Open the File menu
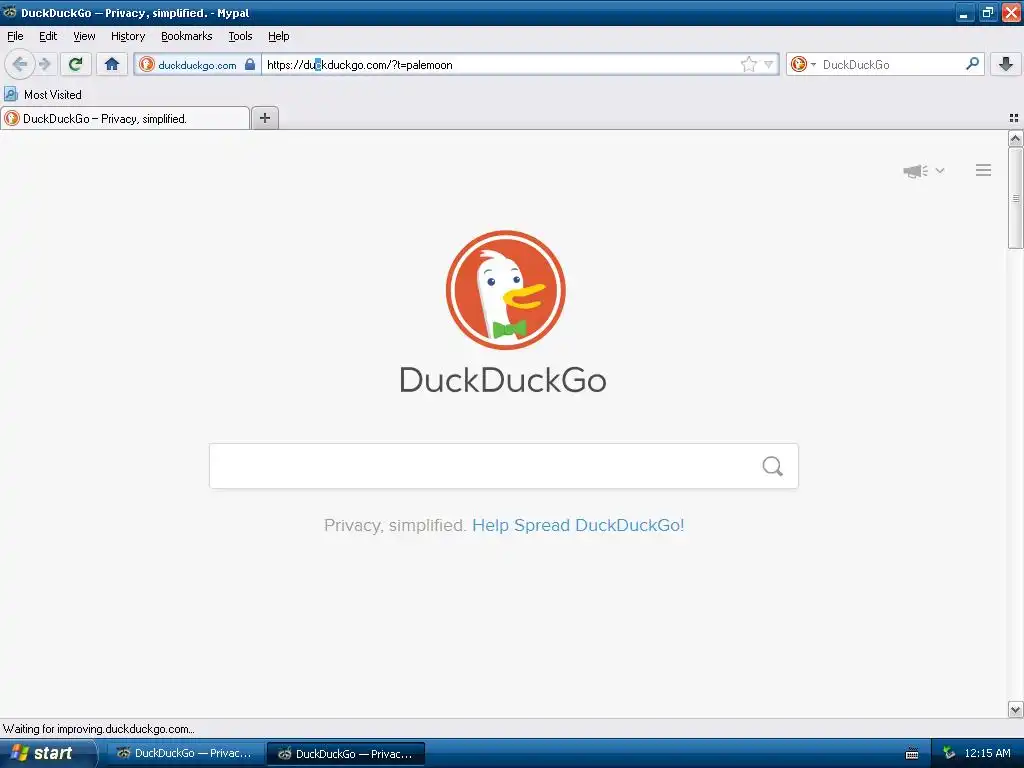 15,37
